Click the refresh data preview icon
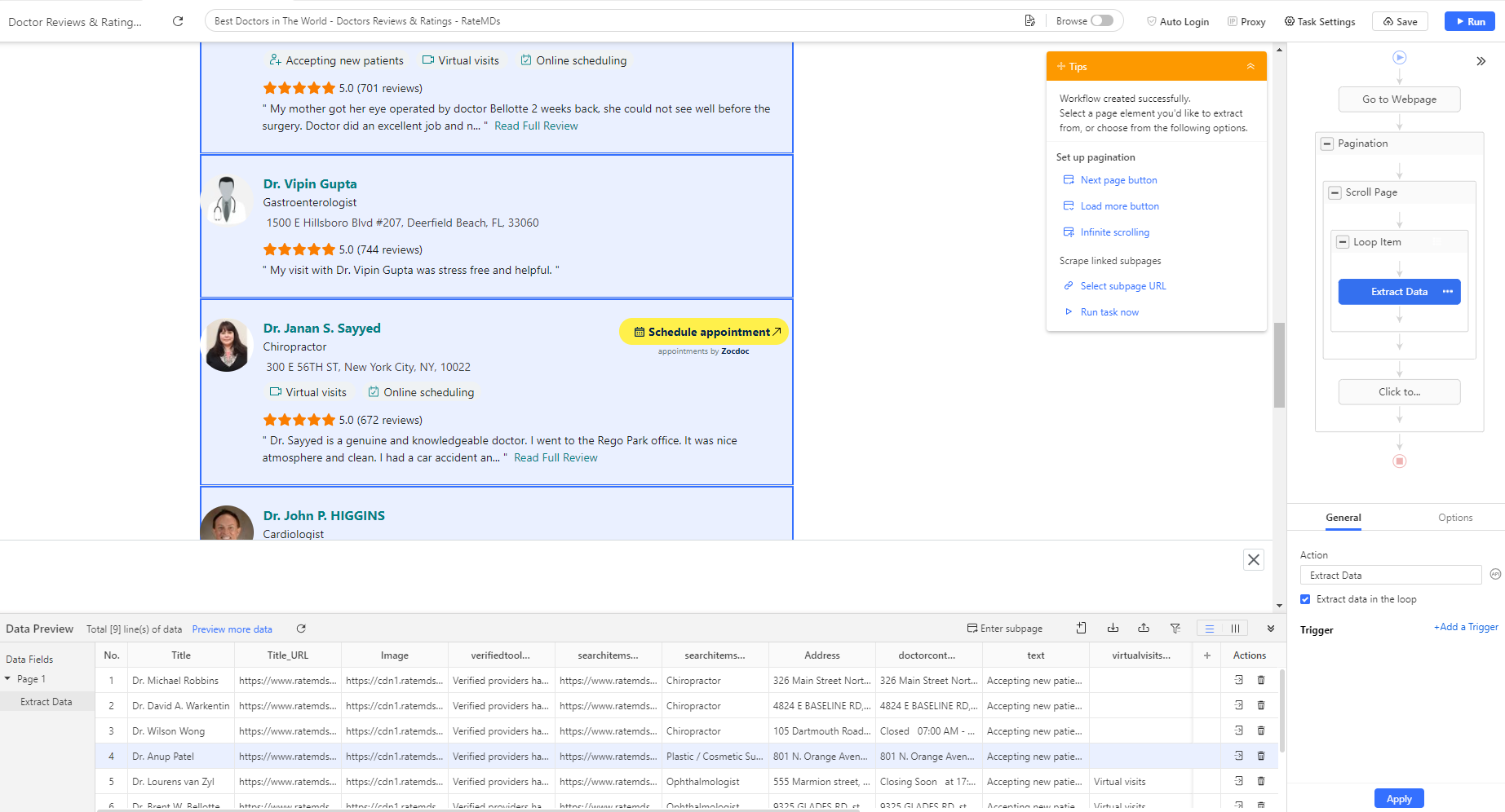 coord(301,629)
